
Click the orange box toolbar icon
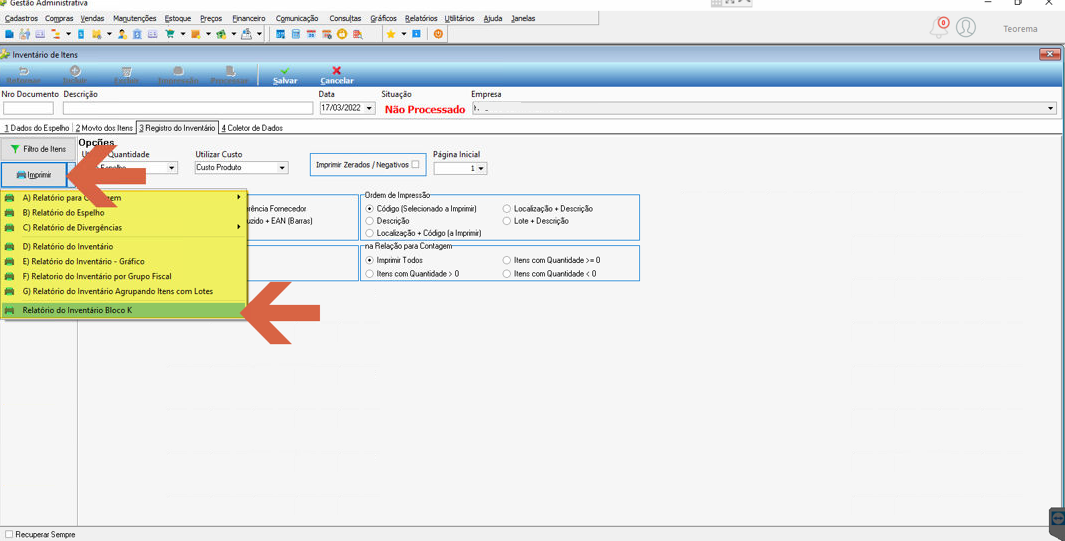(196, 33)
